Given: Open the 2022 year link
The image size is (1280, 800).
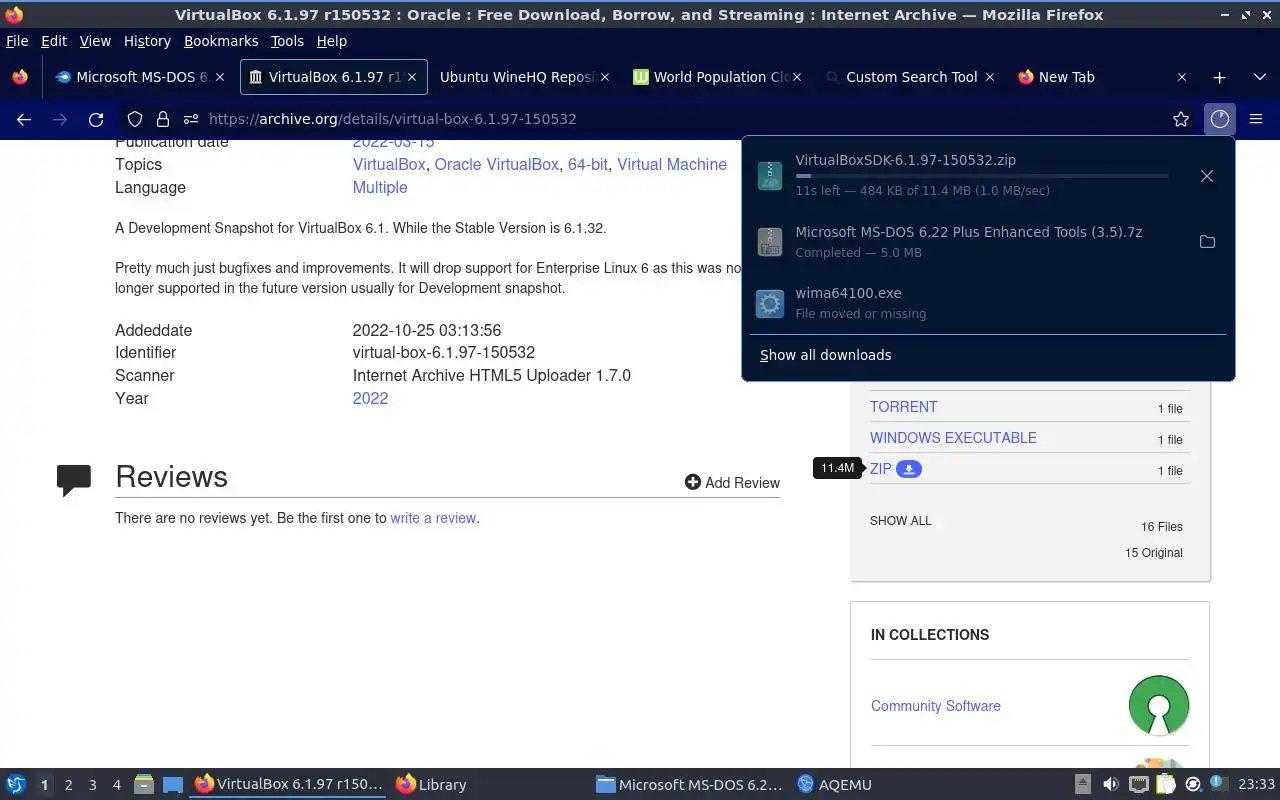Looking at the screenshot, I should [370, 398].
